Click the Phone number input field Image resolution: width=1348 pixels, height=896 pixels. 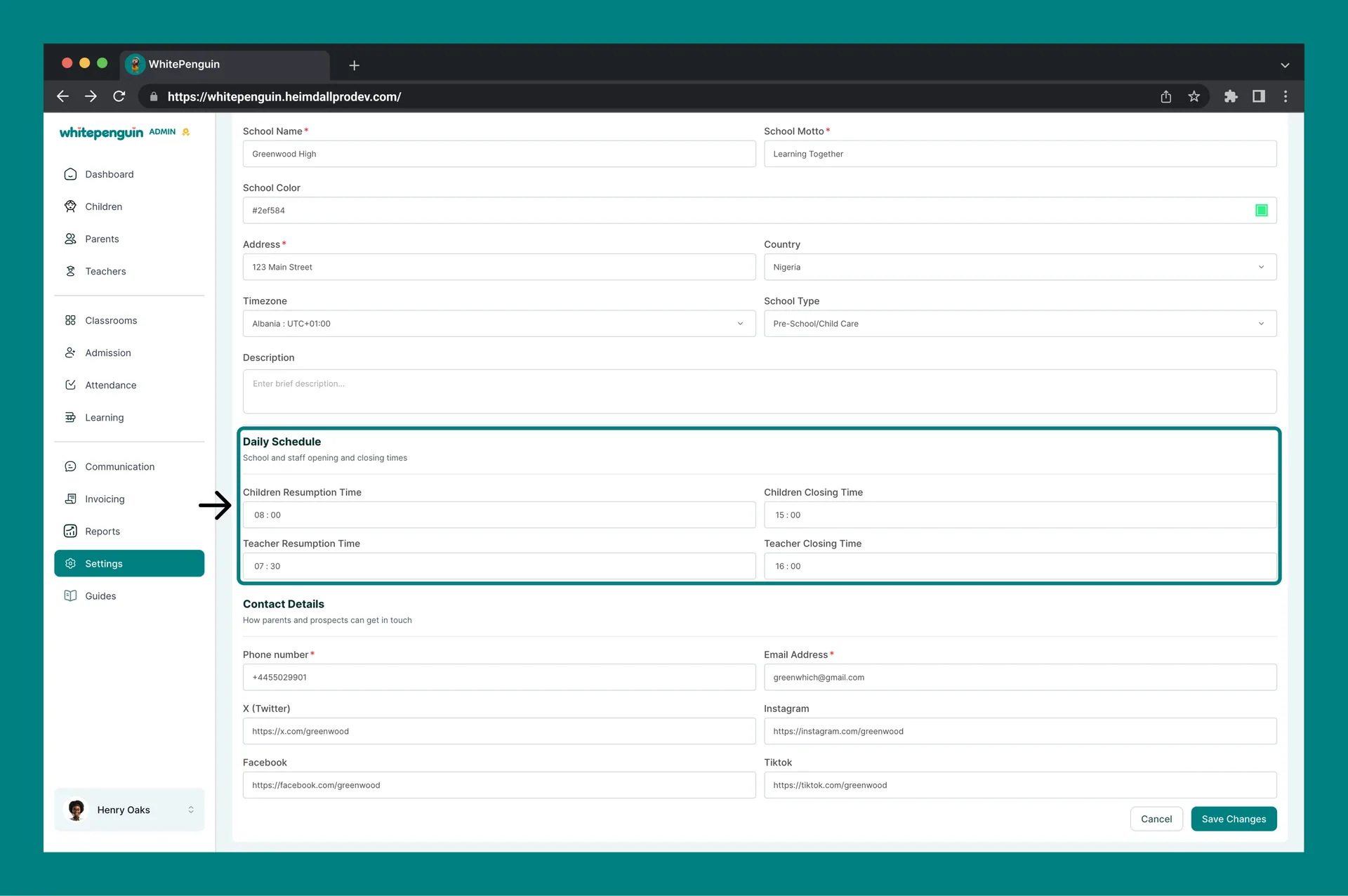pos(499,677)
